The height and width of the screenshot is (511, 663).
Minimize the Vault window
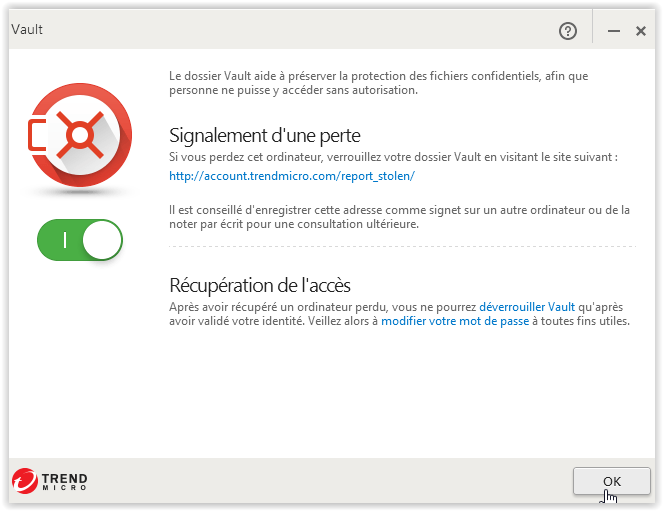coord(614,31)
